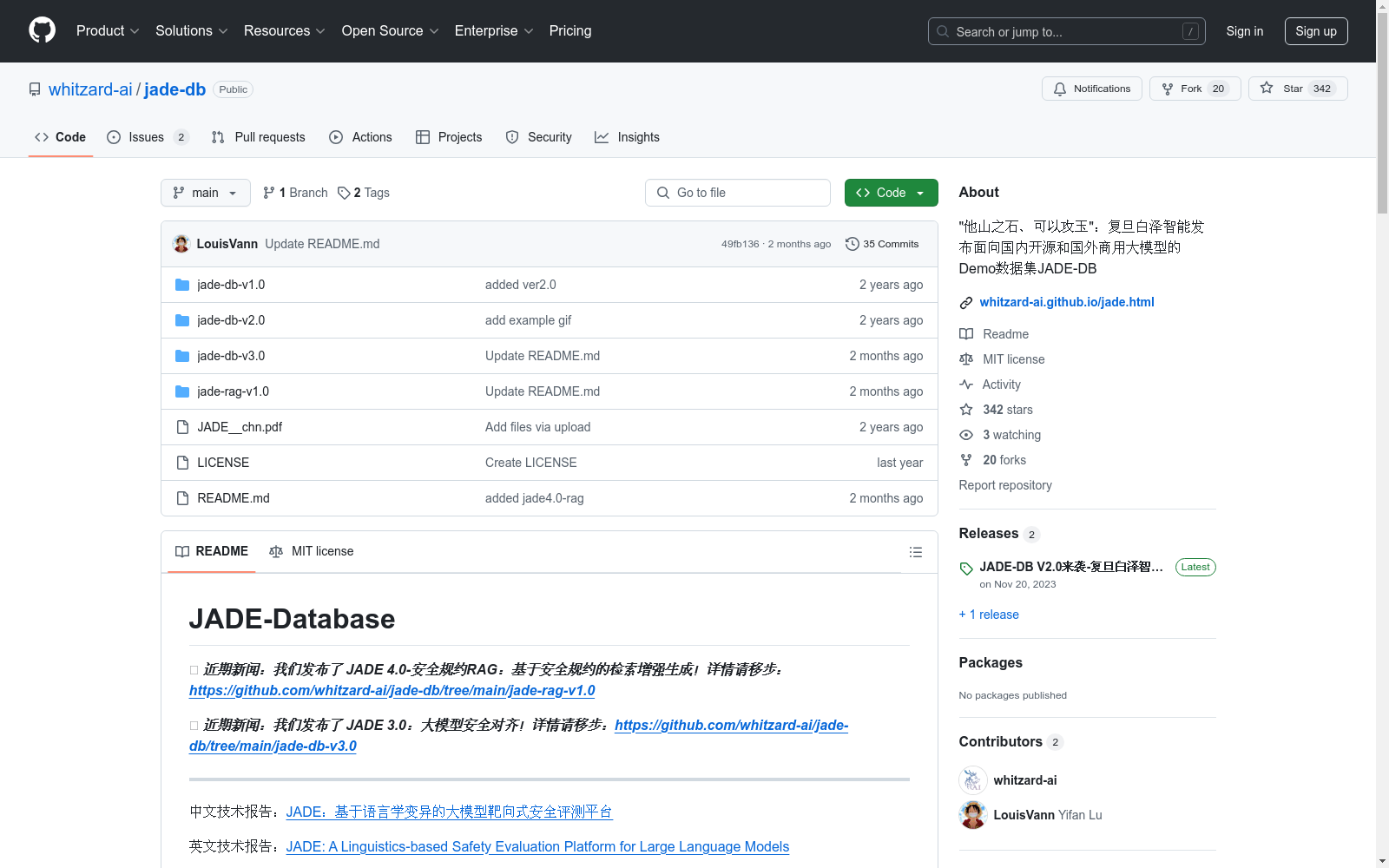
Task: Click Report repository
Action: [1005, 485]
